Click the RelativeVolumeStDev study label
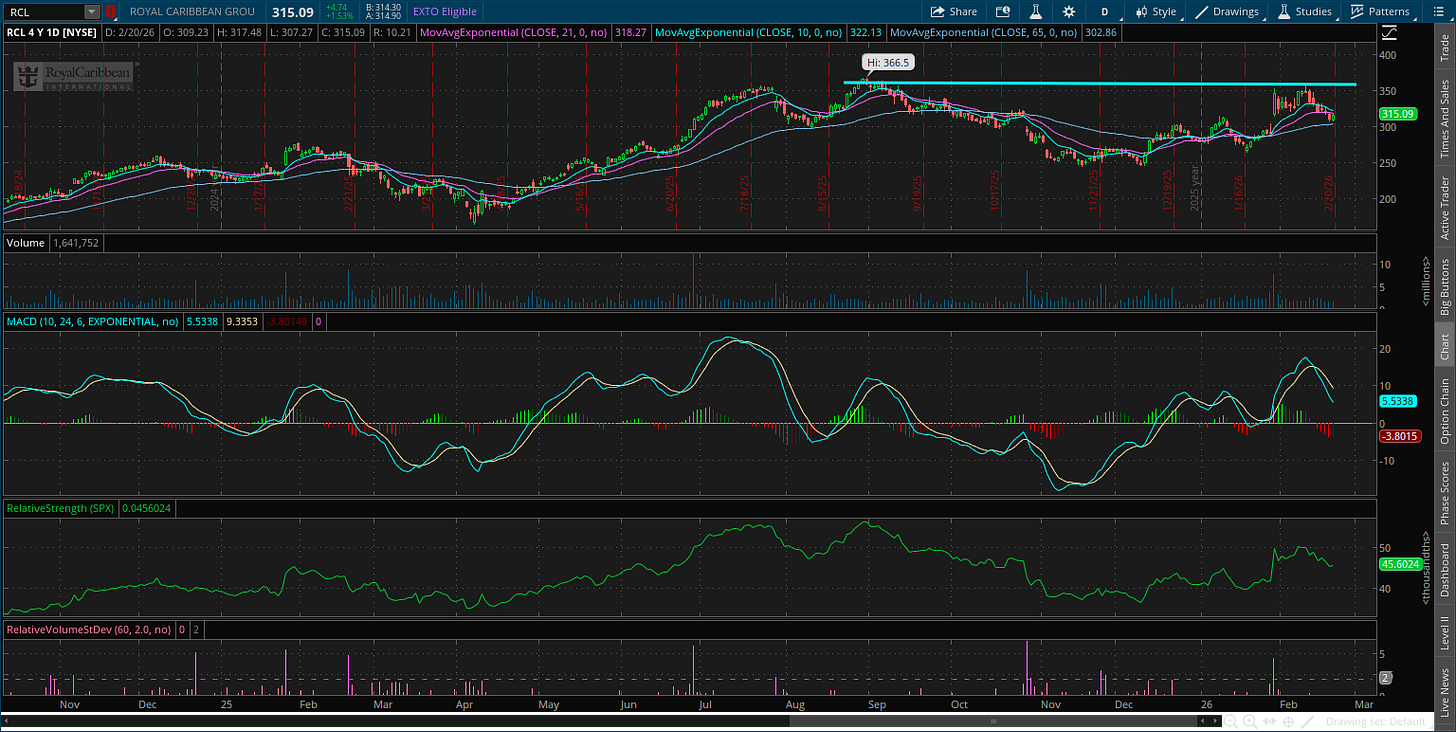Viewport: 1456px width, 732px height. [x=88, y=630]
